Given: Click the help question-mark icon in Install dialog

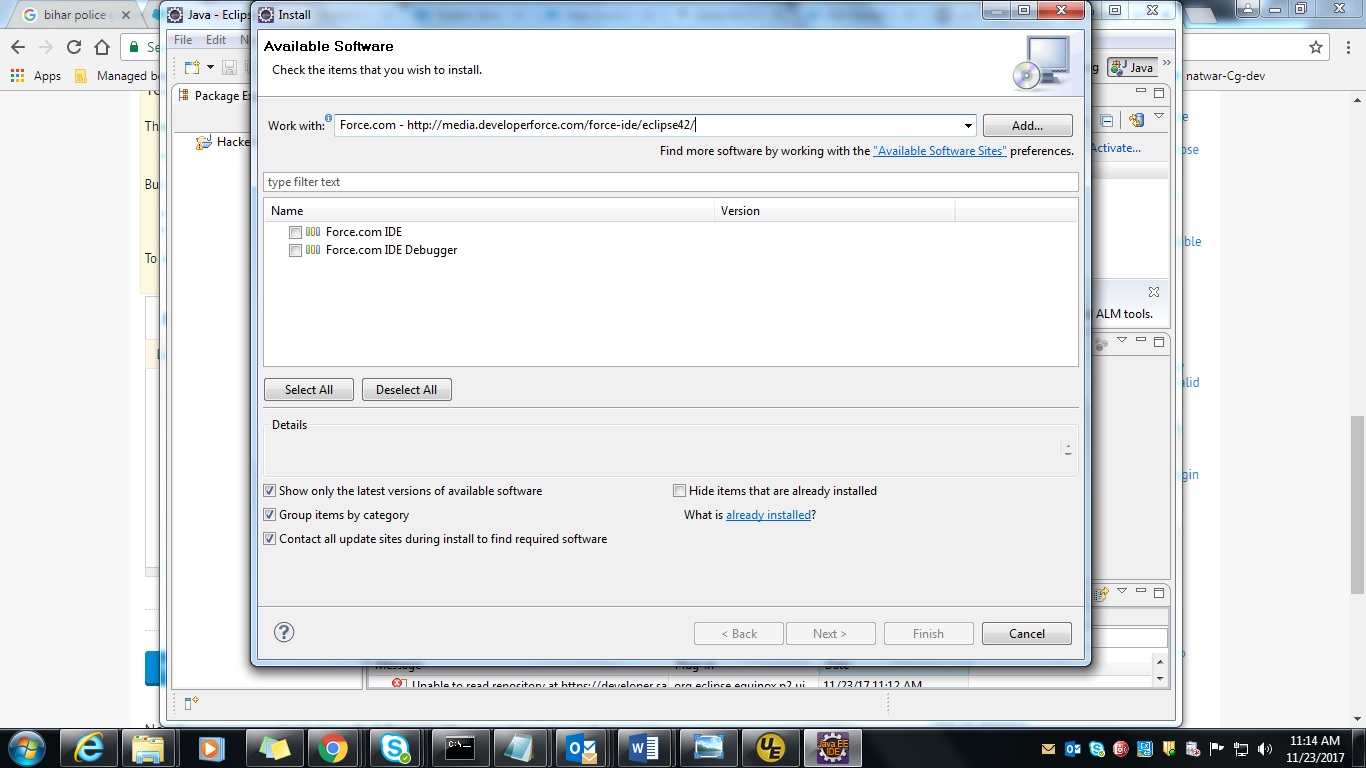Looking at the screenshot, I should (284, 632).
